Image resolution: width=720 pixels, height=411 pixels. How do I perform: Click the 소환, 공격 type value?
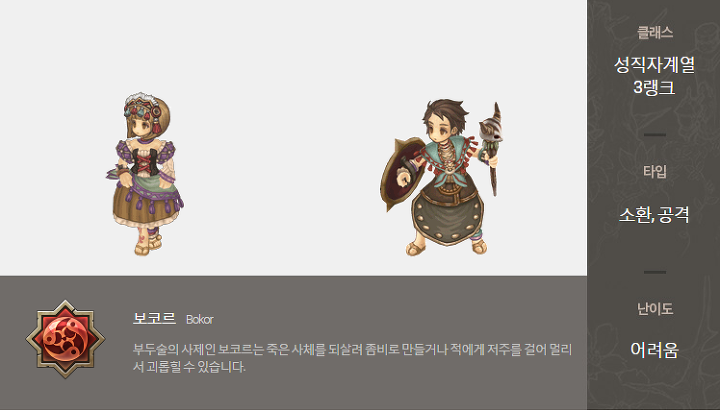[x=654, y=214]
